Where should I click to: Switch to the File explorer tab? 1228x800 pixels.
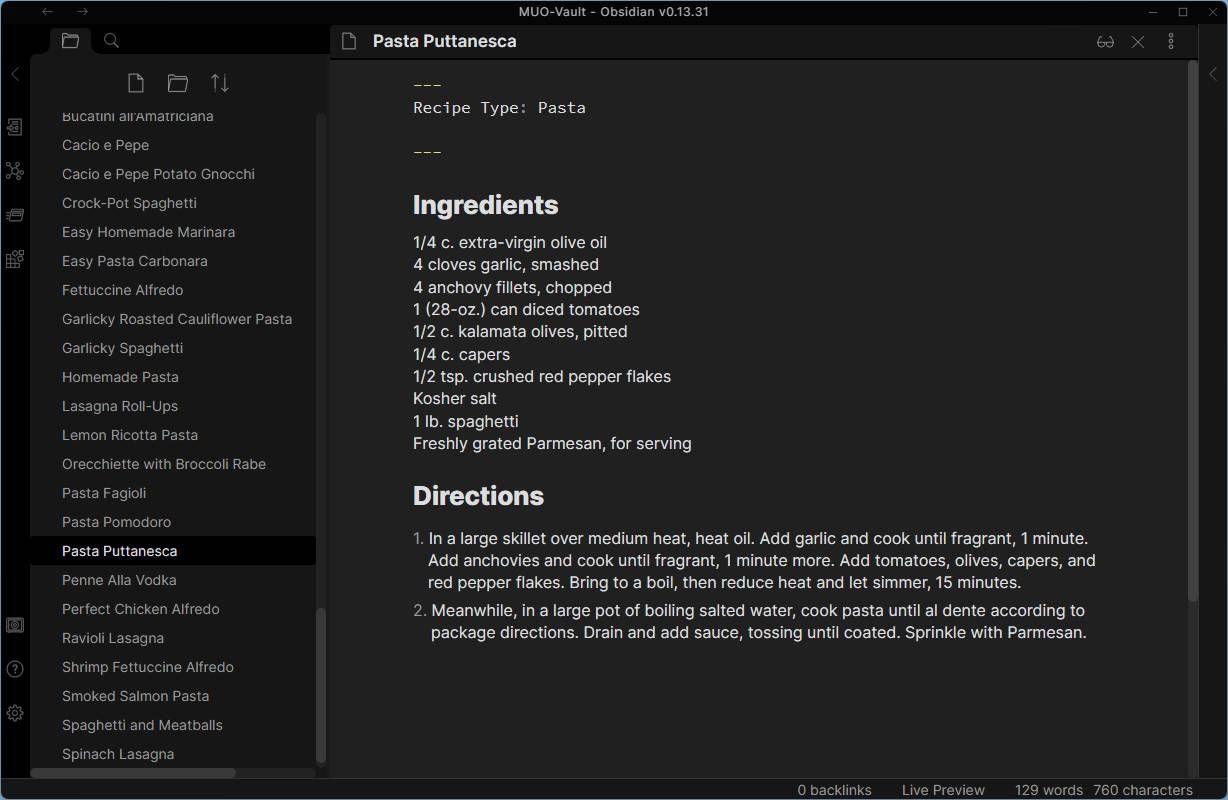[x=70, y=41]
